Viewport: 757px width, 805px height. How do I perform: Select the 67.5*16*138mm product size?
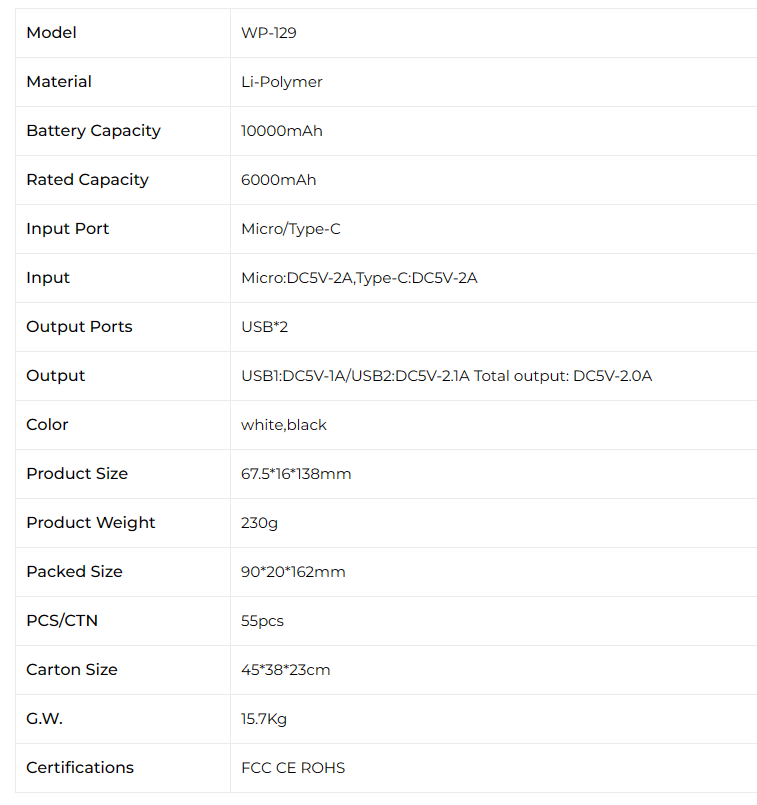[x=296, y=474]
